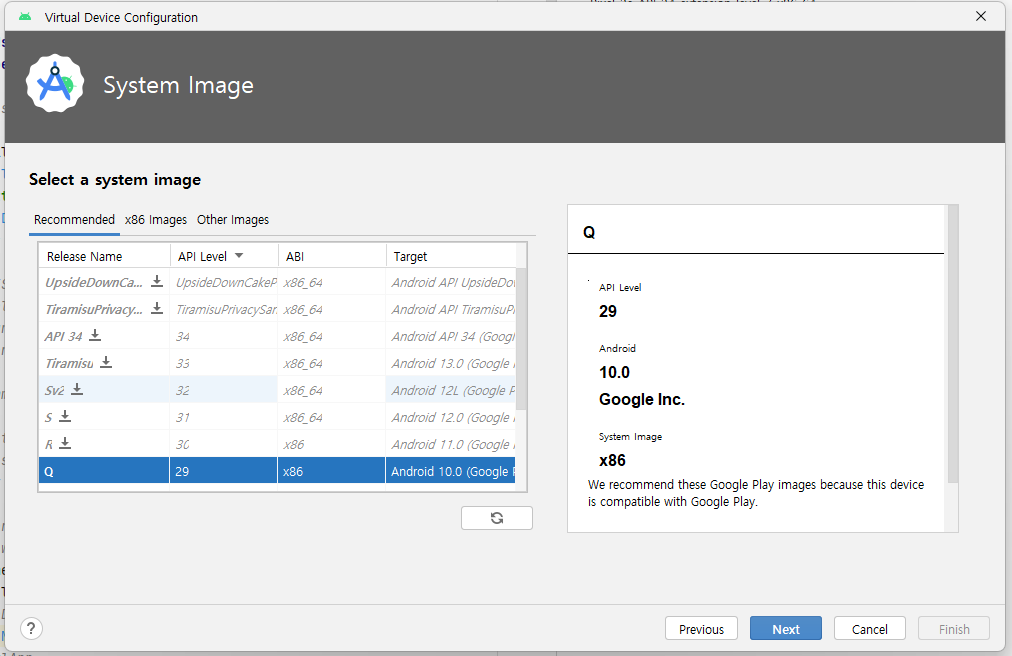This screenshot has height=656, width=1012.
Task: Click the UpsideDownCakeP API level cell
Action: [223, 282]
